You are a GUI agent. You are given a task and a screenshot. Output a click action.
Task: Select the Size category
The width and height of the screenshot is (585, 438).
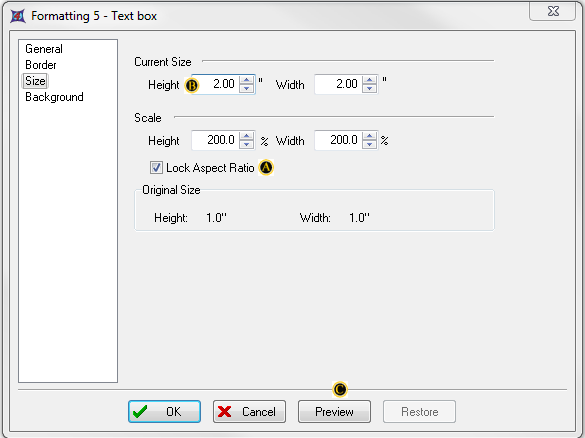tap(35, 81)
